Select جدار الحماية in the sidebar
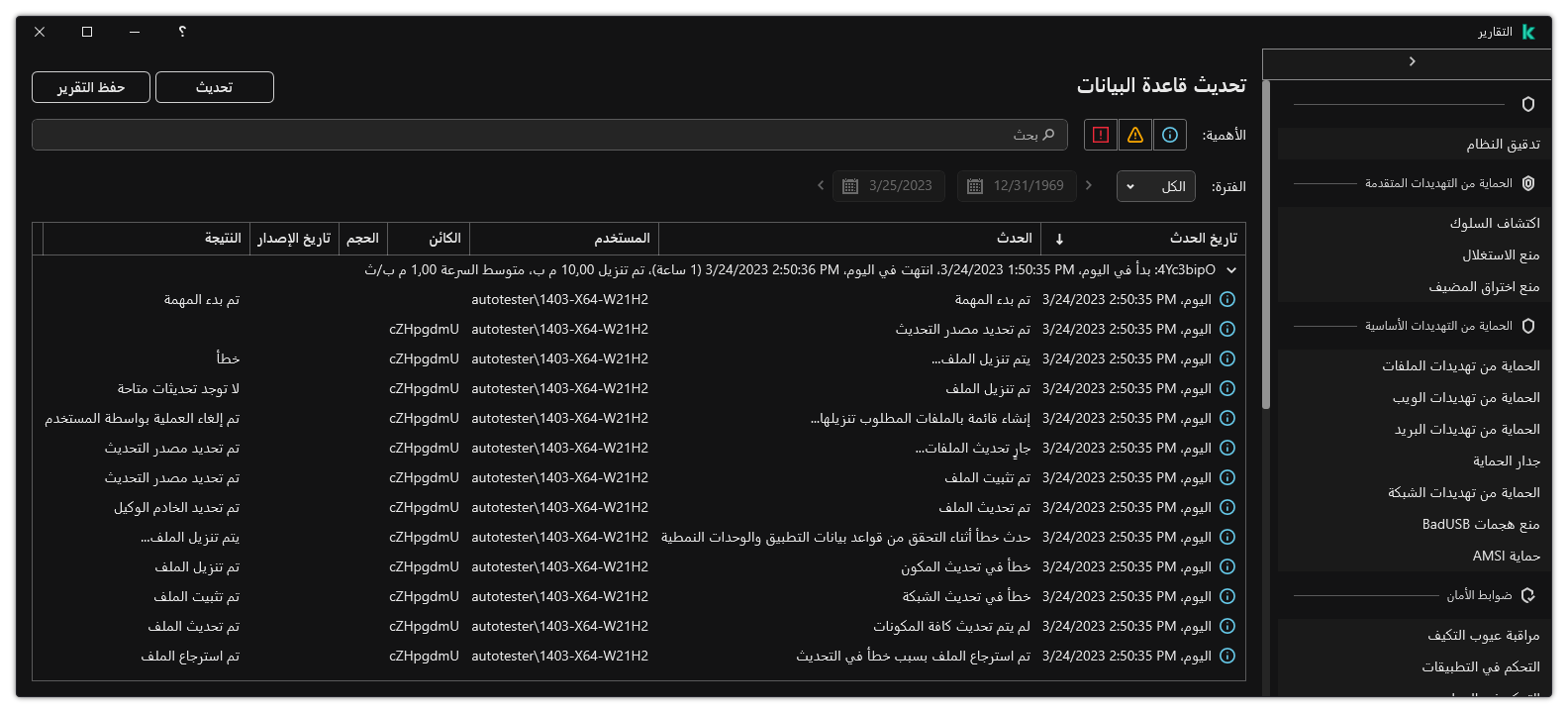 click(x=1506, y=460)
